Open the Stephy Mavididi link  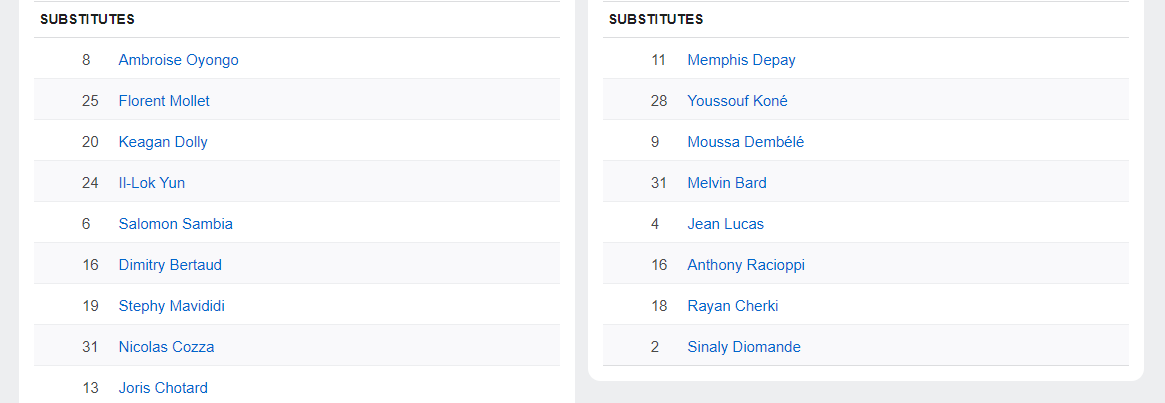tap(171, 306)
